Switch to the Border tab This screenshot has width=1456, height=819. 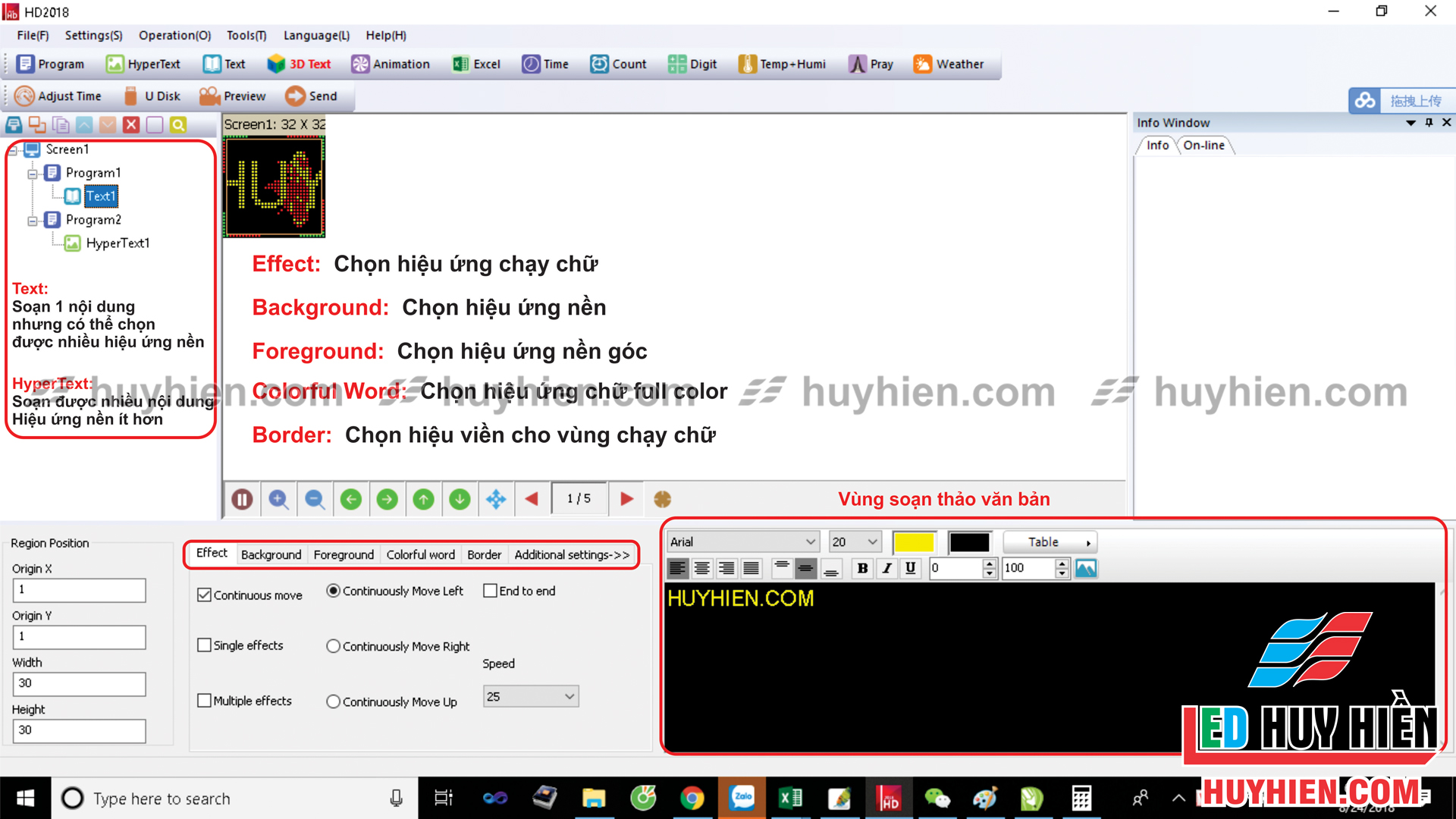[x=484, y=554]
